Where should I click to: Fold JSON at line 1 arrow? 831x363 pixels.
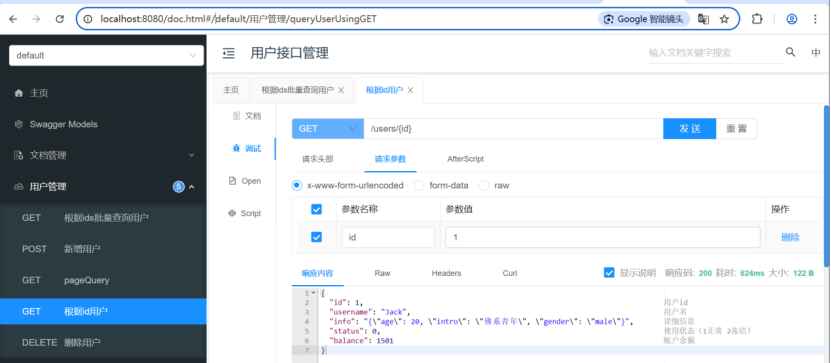(x=313, y=293)
